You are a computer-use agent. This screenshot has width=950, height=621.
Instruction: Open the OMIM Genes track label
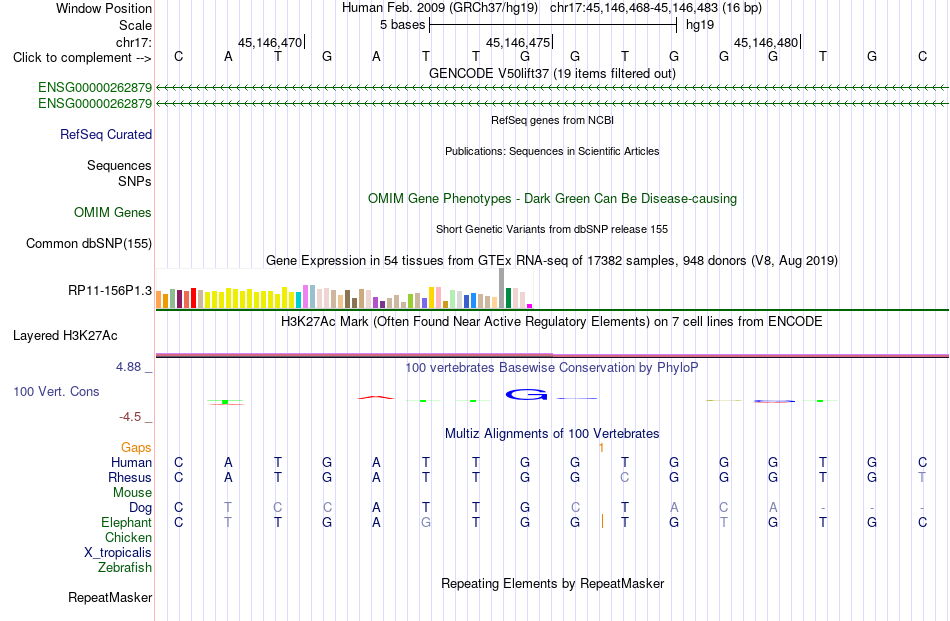[x=113, y=213]
